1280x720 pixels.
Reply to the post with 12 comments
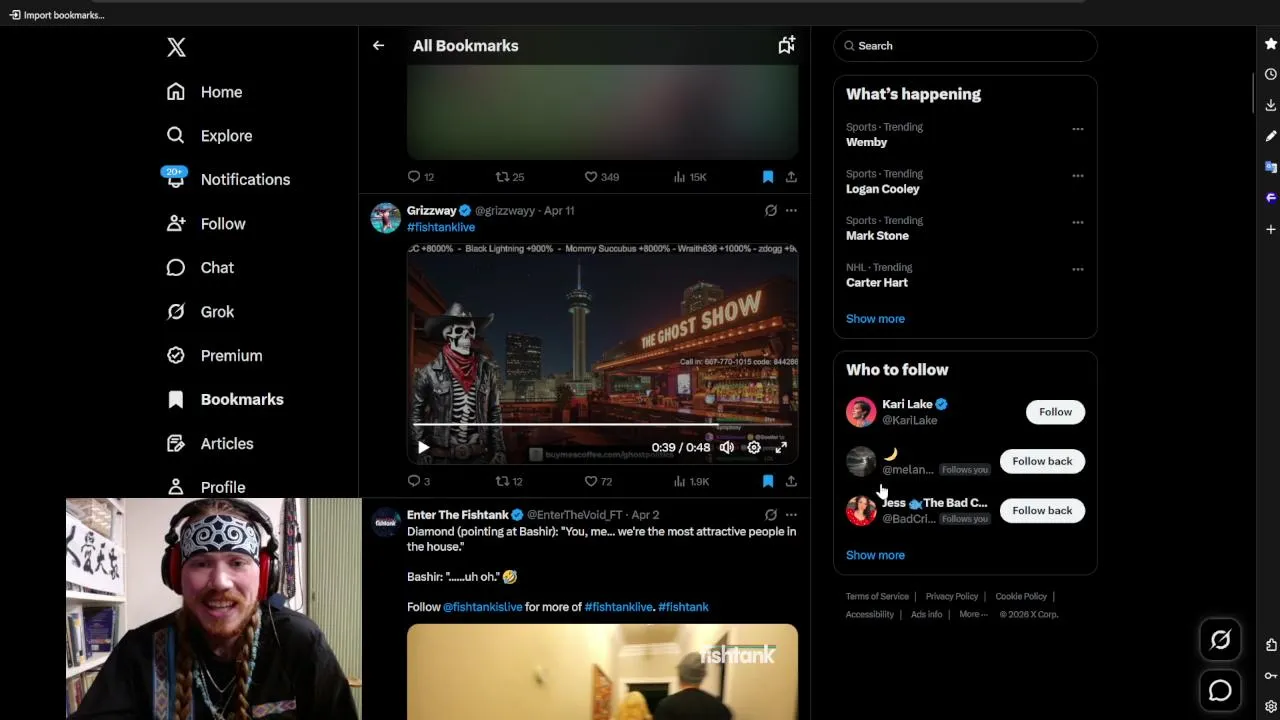click(x=420, y=177)
